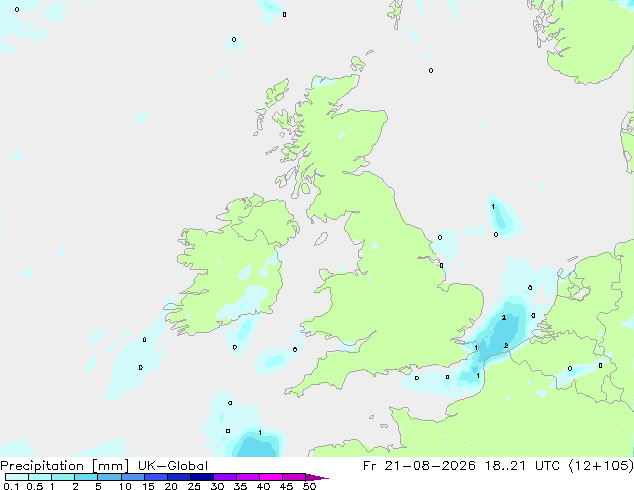Click the 40 to 45 mm legend swatch
Viewport: 634px width, 490px height.
271,477
